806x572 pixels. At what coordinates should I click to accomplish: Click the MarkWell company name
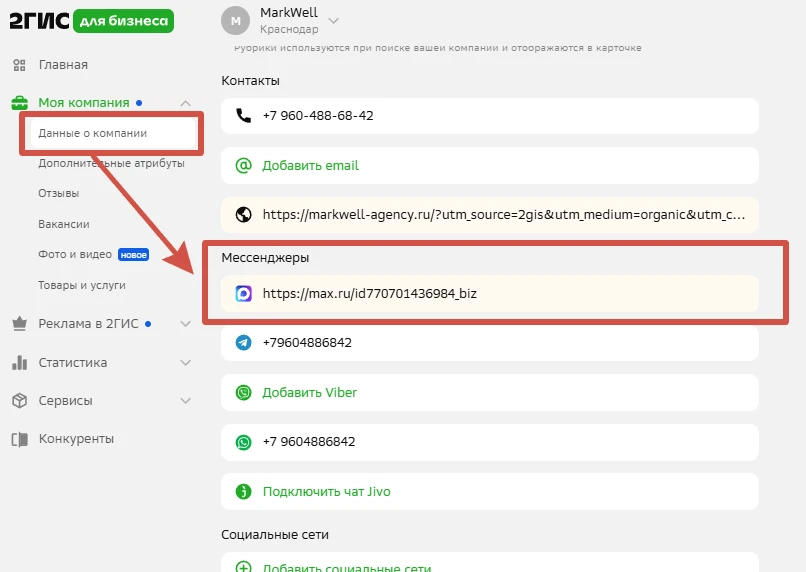pyautogui.click(x=289, y=12)
